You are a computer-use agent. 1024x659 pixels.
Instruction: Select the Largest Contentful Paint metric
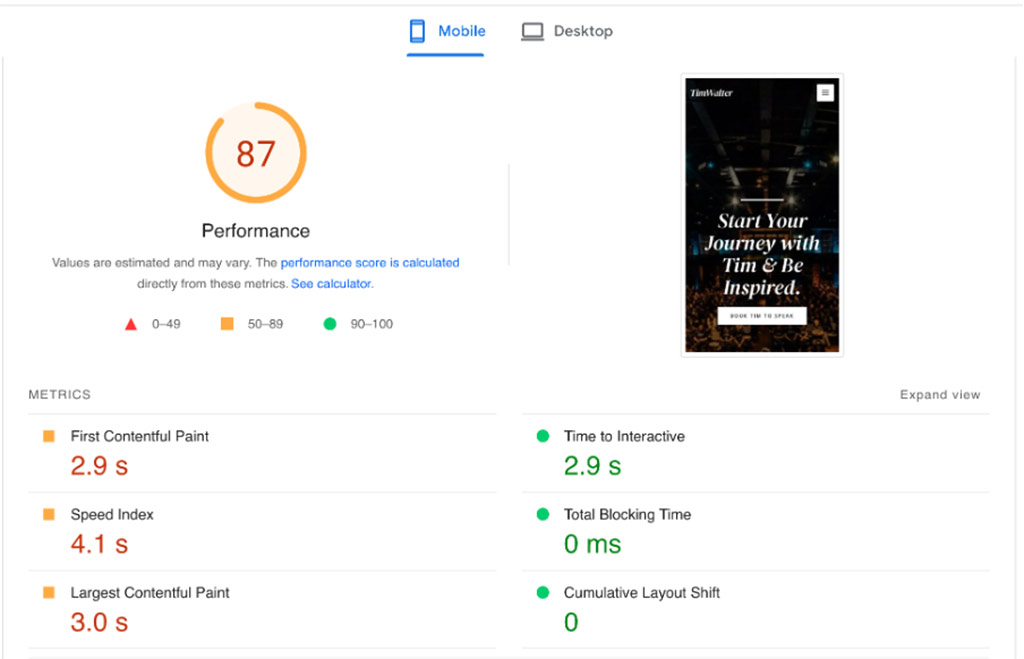tap(150, 593)
